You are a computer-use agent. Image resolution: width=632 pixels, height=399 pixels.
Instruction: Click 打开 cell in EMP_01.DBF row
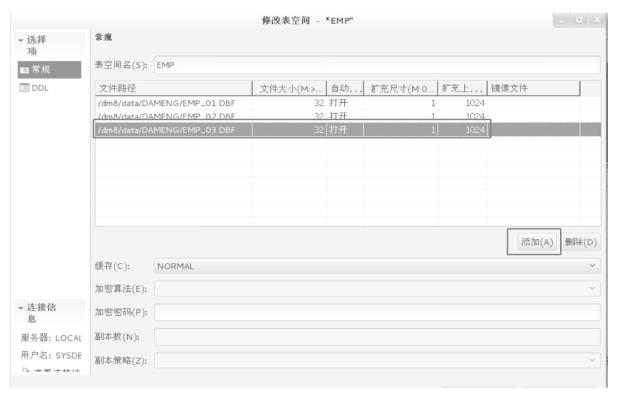(x=338, y=103)
